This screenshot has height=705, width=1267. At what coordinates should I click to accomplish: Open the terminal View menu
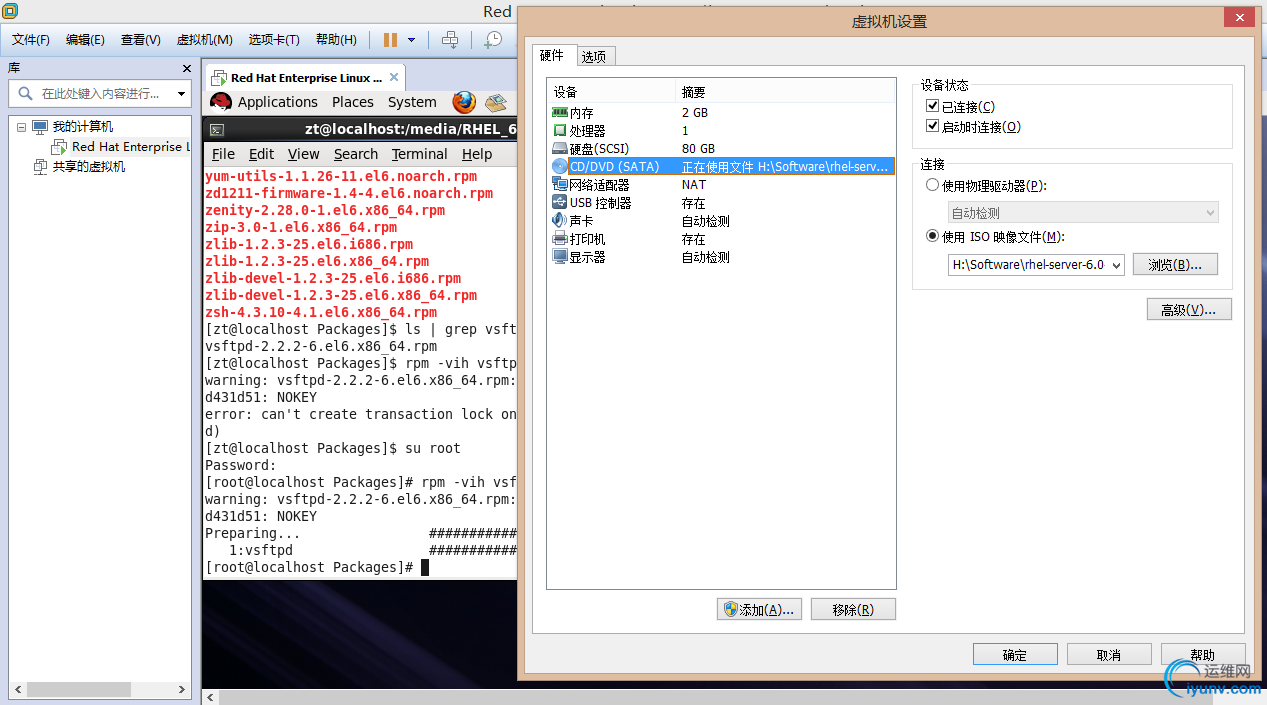[304, 154]
